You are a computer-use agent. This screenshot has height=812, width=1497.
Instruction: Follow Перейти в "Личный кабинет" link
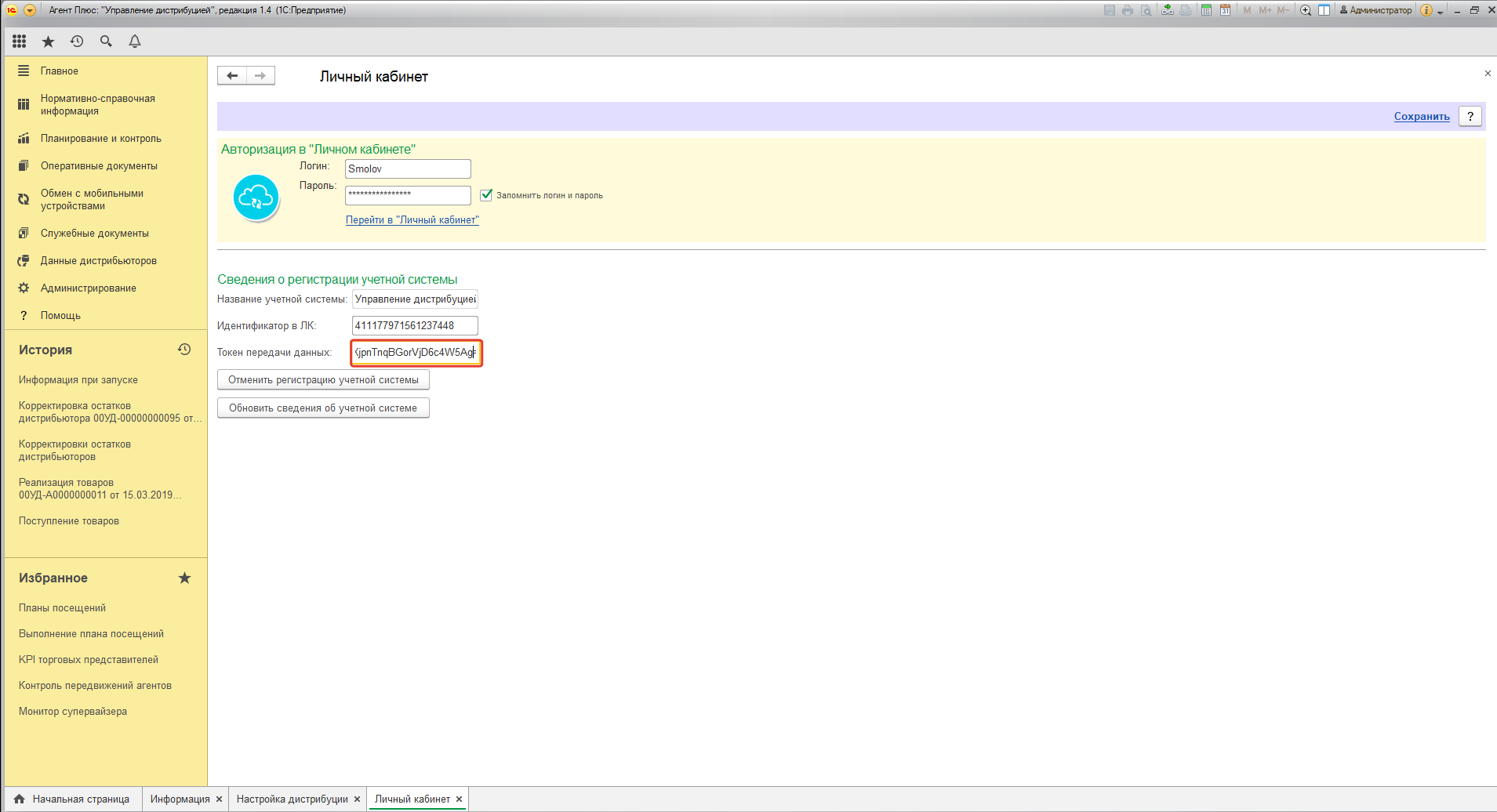(x=412, y=219)
